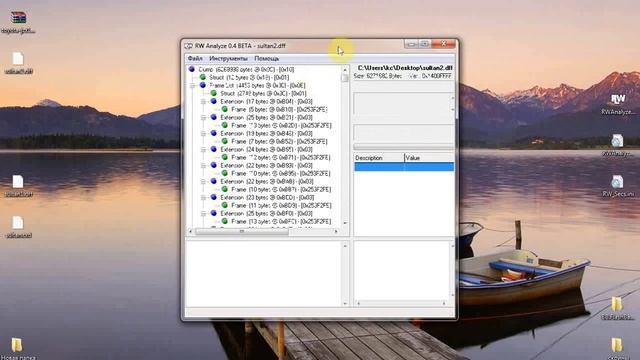Click the green icon of Frame 11 bytes row
640x360 pixels.
pos(224,205)
